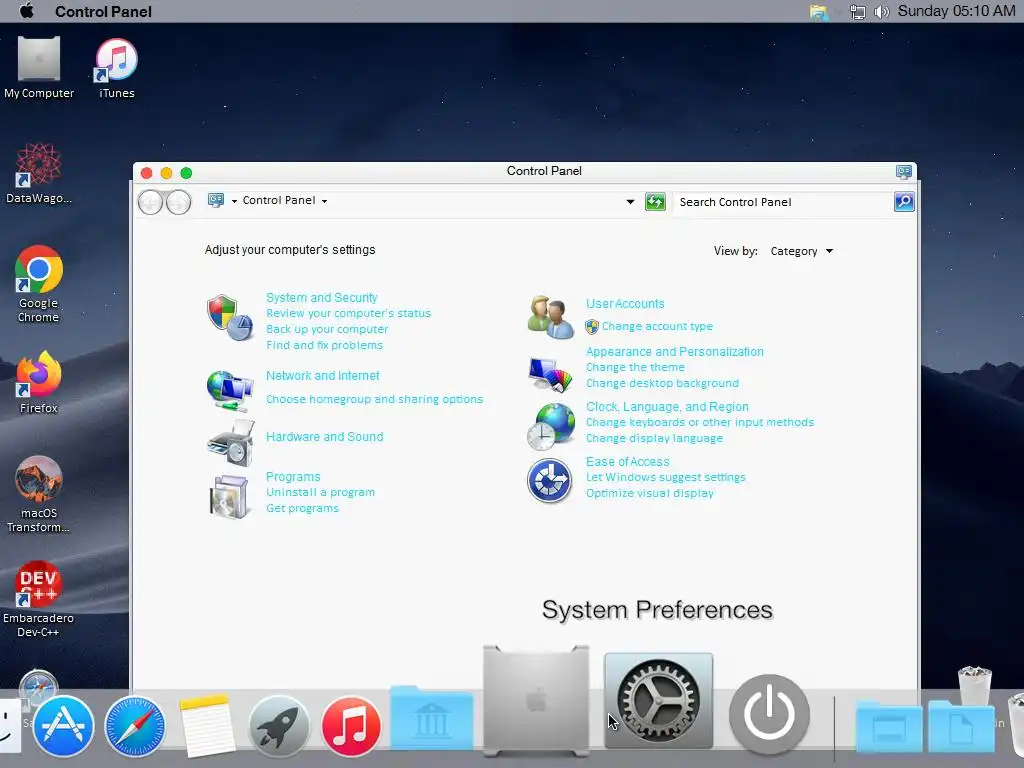Click Optimize visual display link
Screen dimensions: 1024x768
pos(649,493)
